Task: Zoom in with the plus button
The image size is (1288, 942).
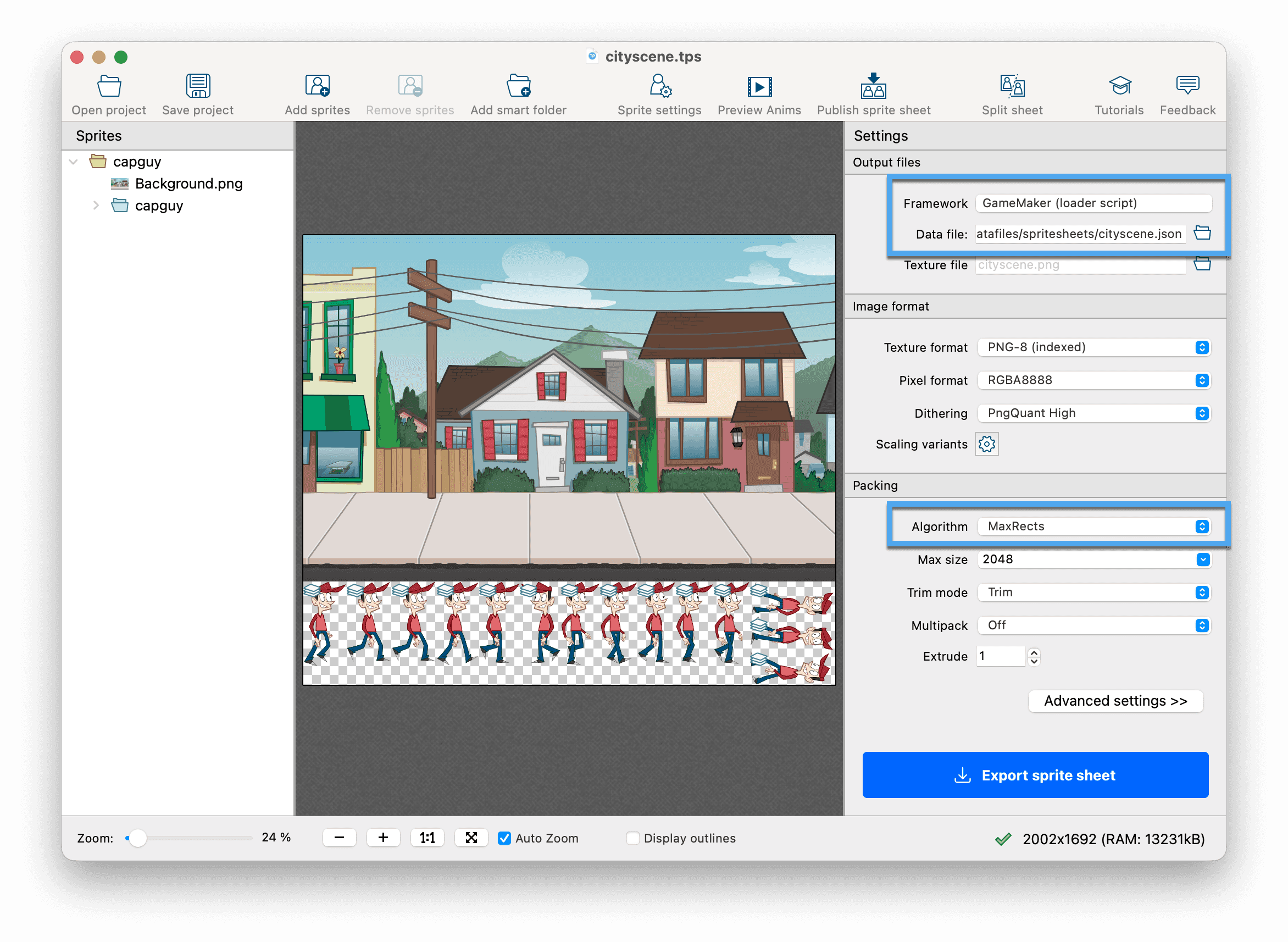Action: pos(382,837)
